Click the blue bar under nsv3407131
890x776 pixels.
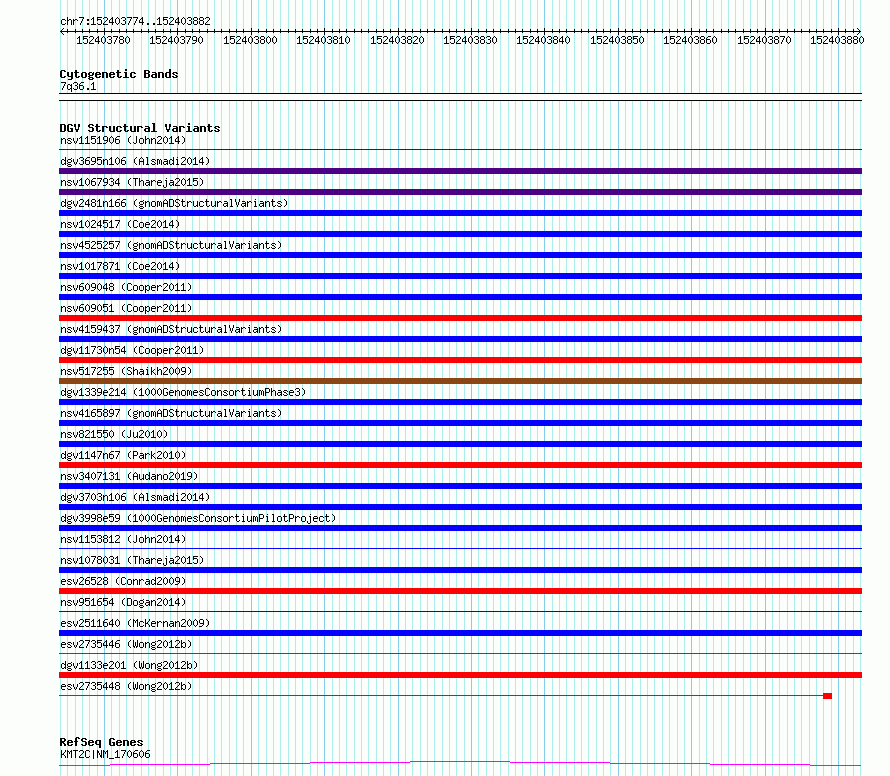click(460, 486)
